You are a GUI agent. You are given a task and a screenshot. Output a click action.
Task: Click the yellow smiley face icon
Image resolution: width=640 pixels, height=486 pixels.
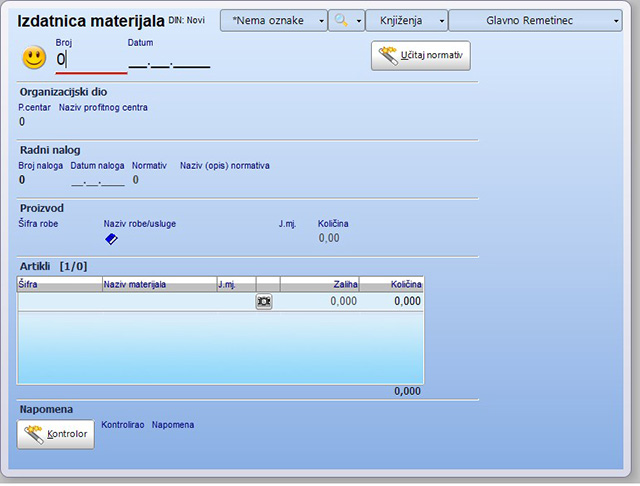tap(34, 57)
